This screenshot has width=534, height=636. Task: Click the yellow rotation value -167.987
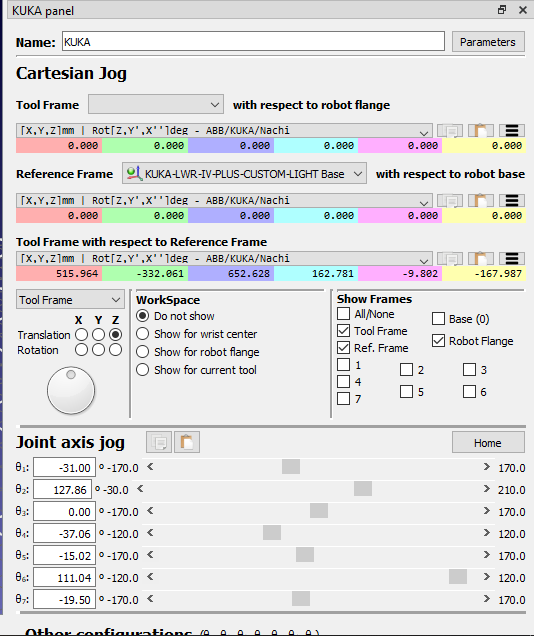coord(484,274)
